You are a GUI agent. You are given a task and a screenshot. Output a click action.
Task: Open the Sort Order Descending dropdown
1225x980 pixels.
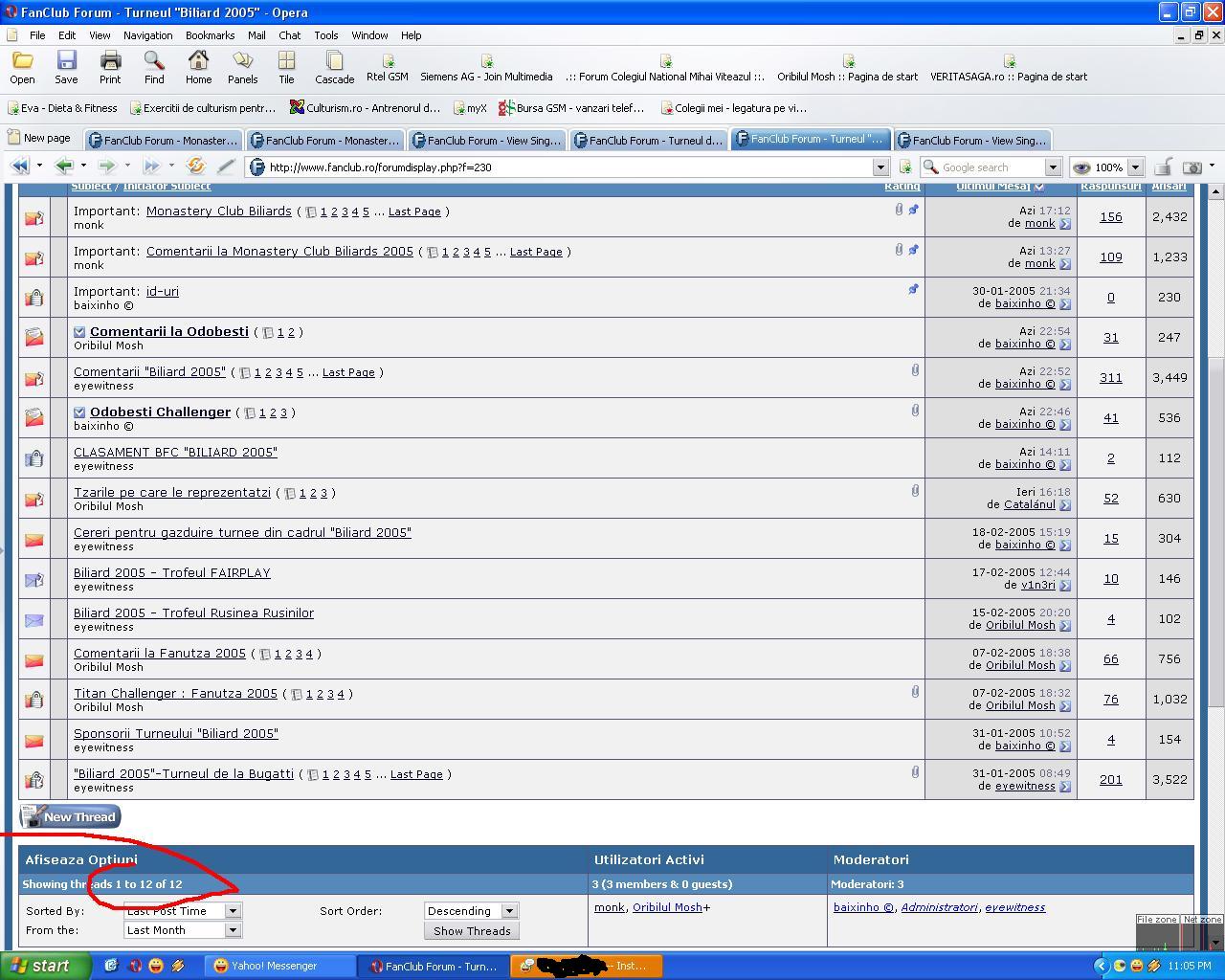pos(509,911)
